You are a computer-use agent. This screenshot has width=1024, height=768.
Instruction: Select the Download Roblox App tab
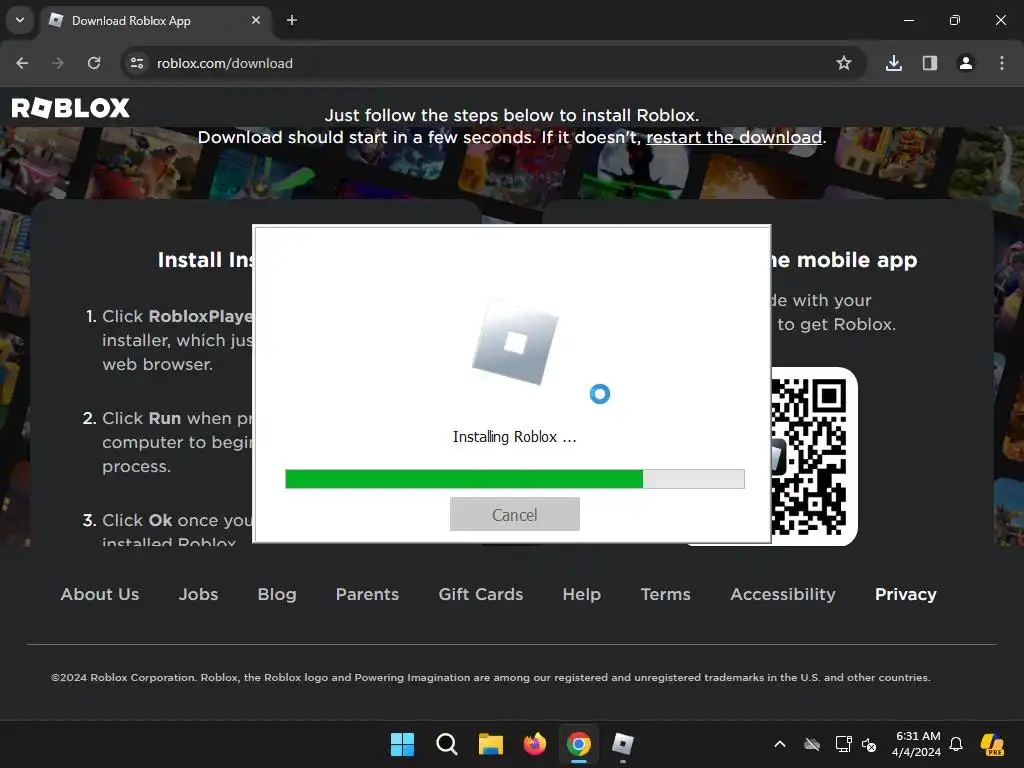[x=155, y=21]
